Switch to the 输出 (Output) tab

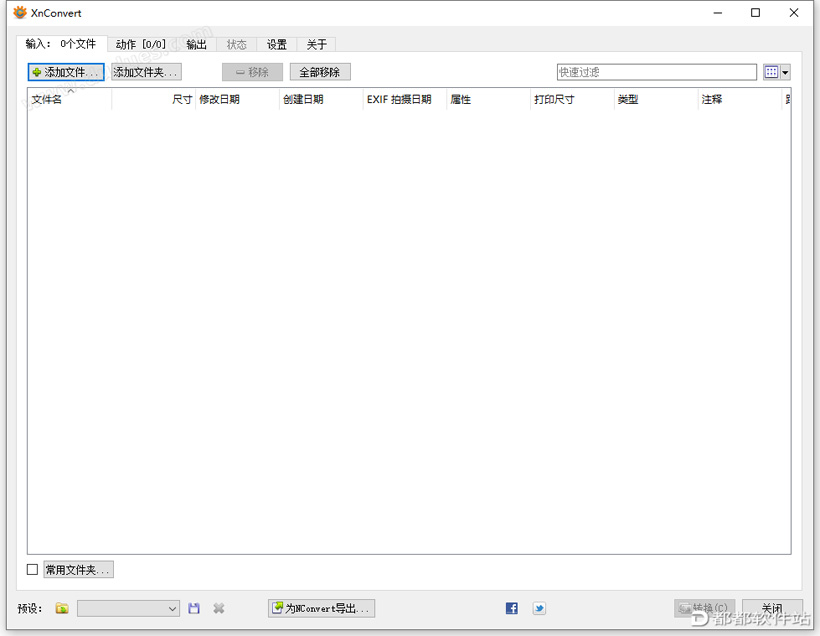pos(197,44)
